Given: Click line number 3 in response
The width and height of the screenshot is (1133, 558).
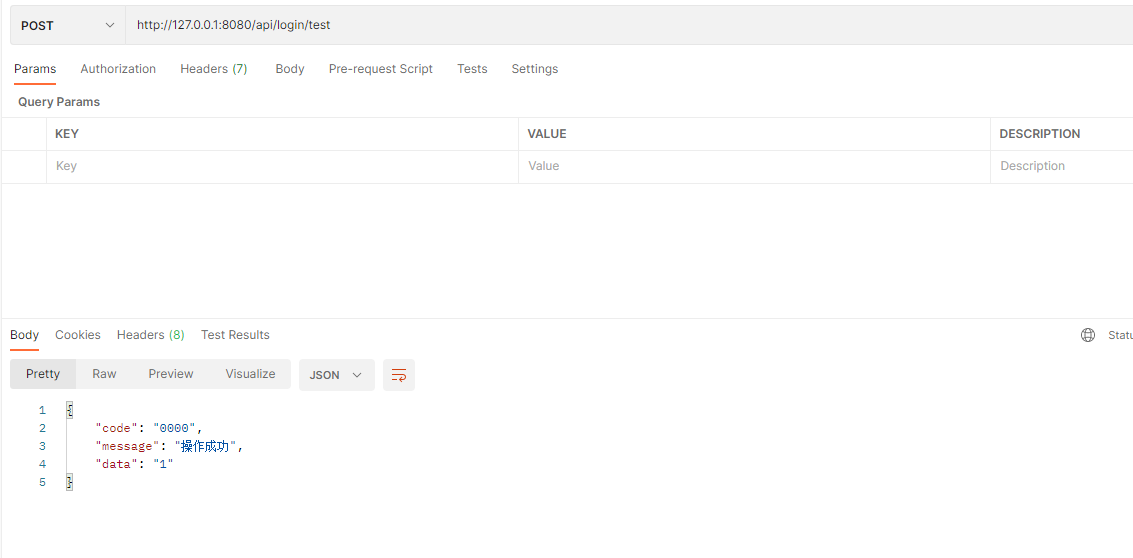Looking at the screenshot, I should pos(42,447).
